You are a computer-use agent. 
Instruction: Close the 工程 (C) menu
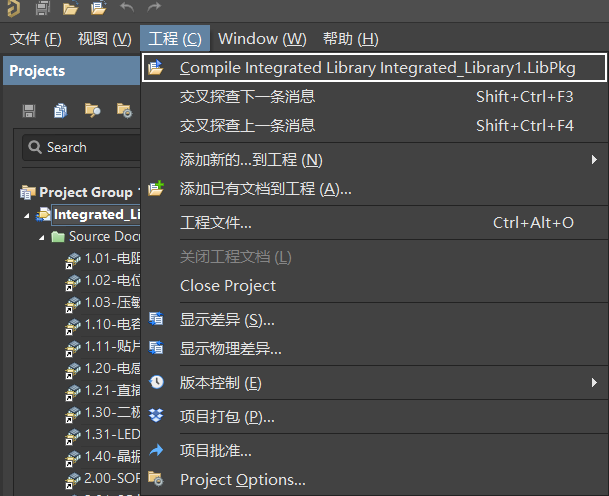tap(175, 38)
